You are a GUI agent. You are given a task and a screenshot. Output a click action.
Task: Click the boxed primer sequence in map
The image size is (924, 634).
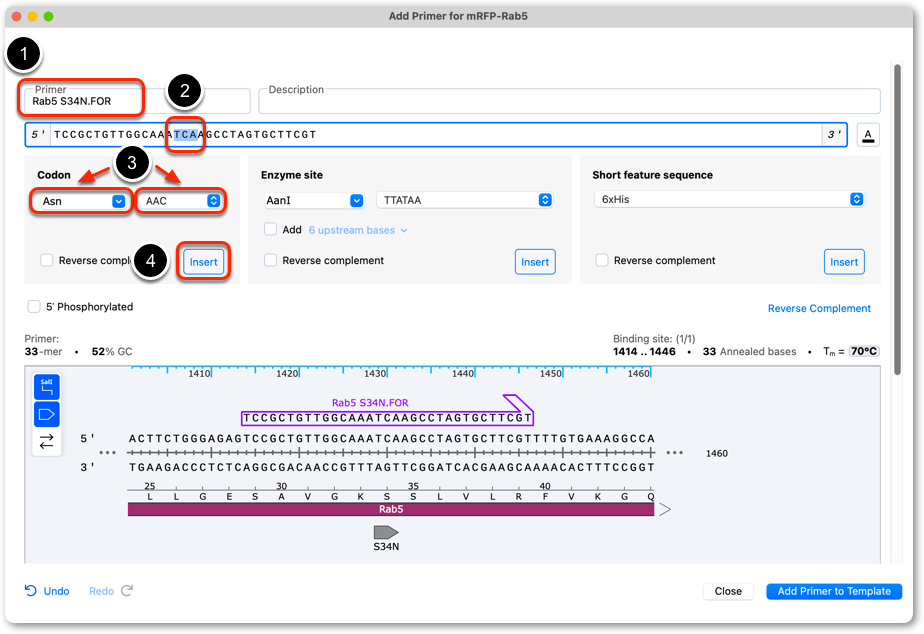[387, 418]
